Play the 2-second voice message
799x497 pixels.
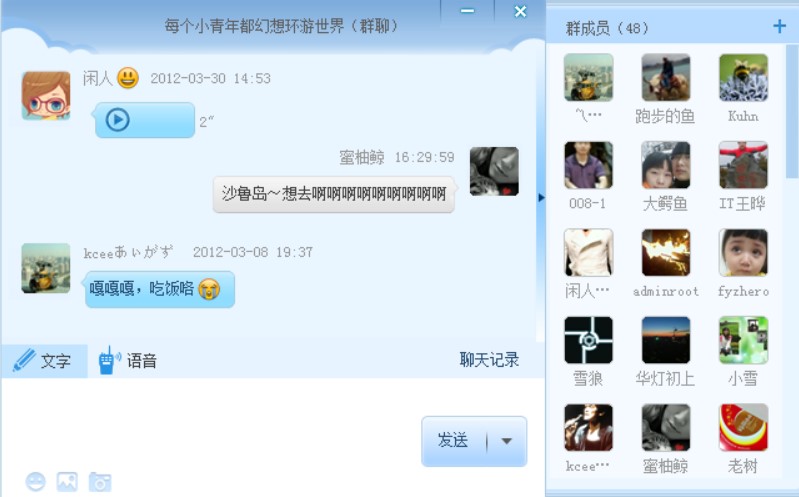pyautogui.click(x=118, y=120)
